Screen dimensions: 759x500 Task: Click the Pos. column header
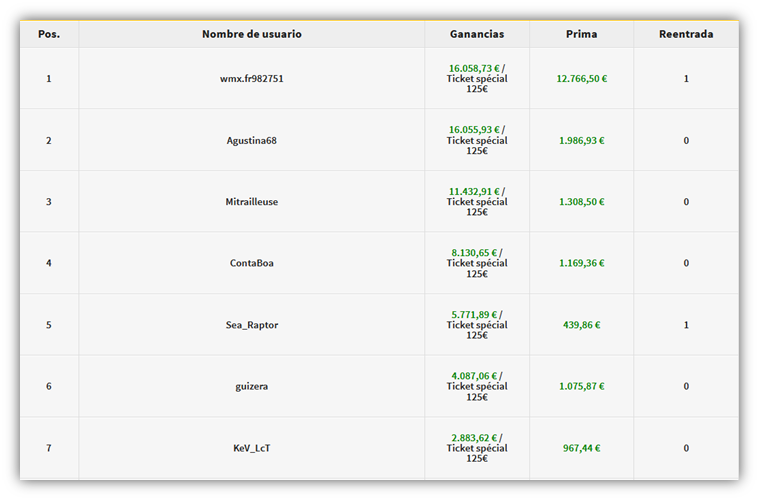[49, 34]
